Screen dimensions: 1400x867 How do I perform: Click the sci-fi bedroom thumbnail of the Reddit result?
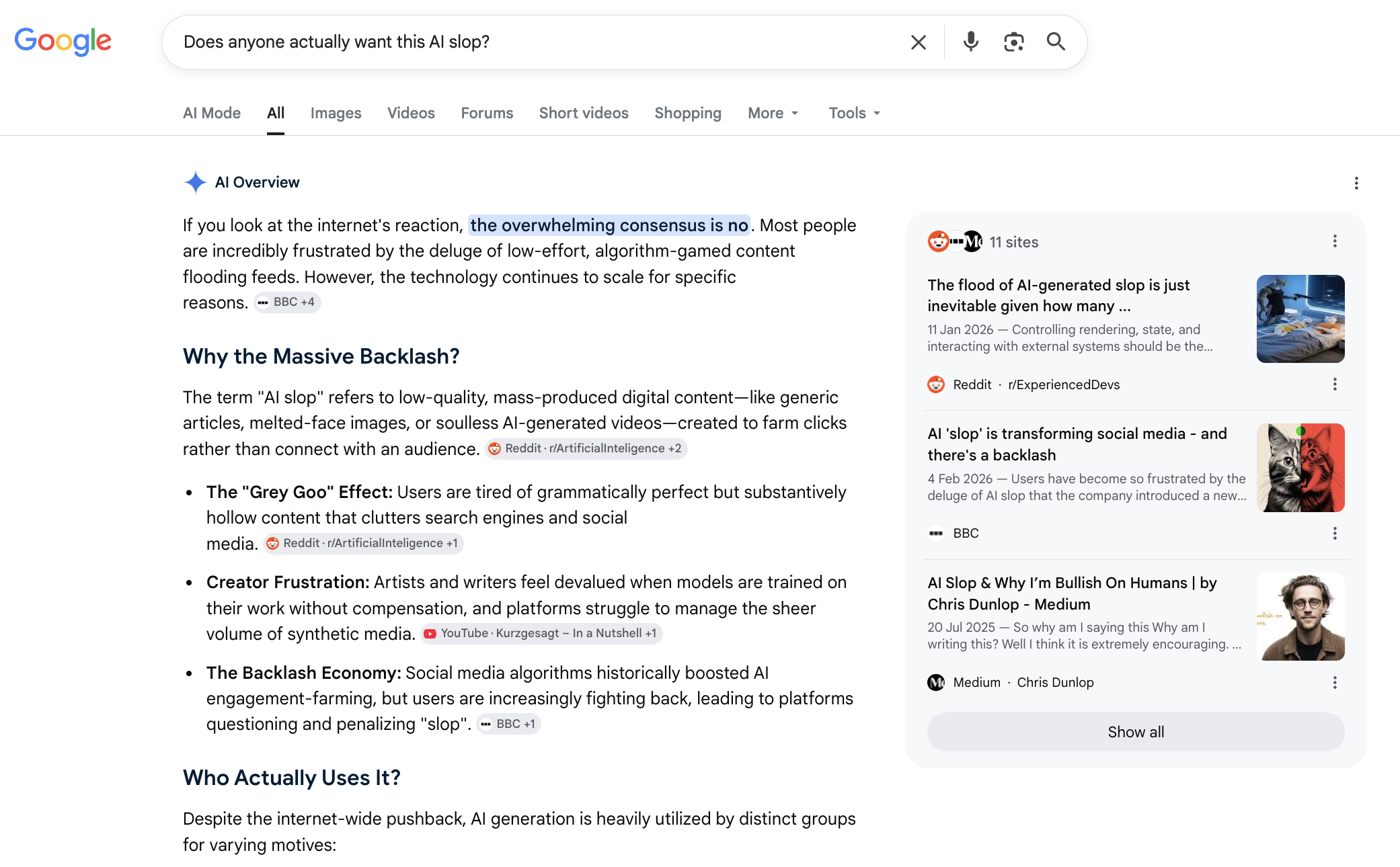point(1300,319)
